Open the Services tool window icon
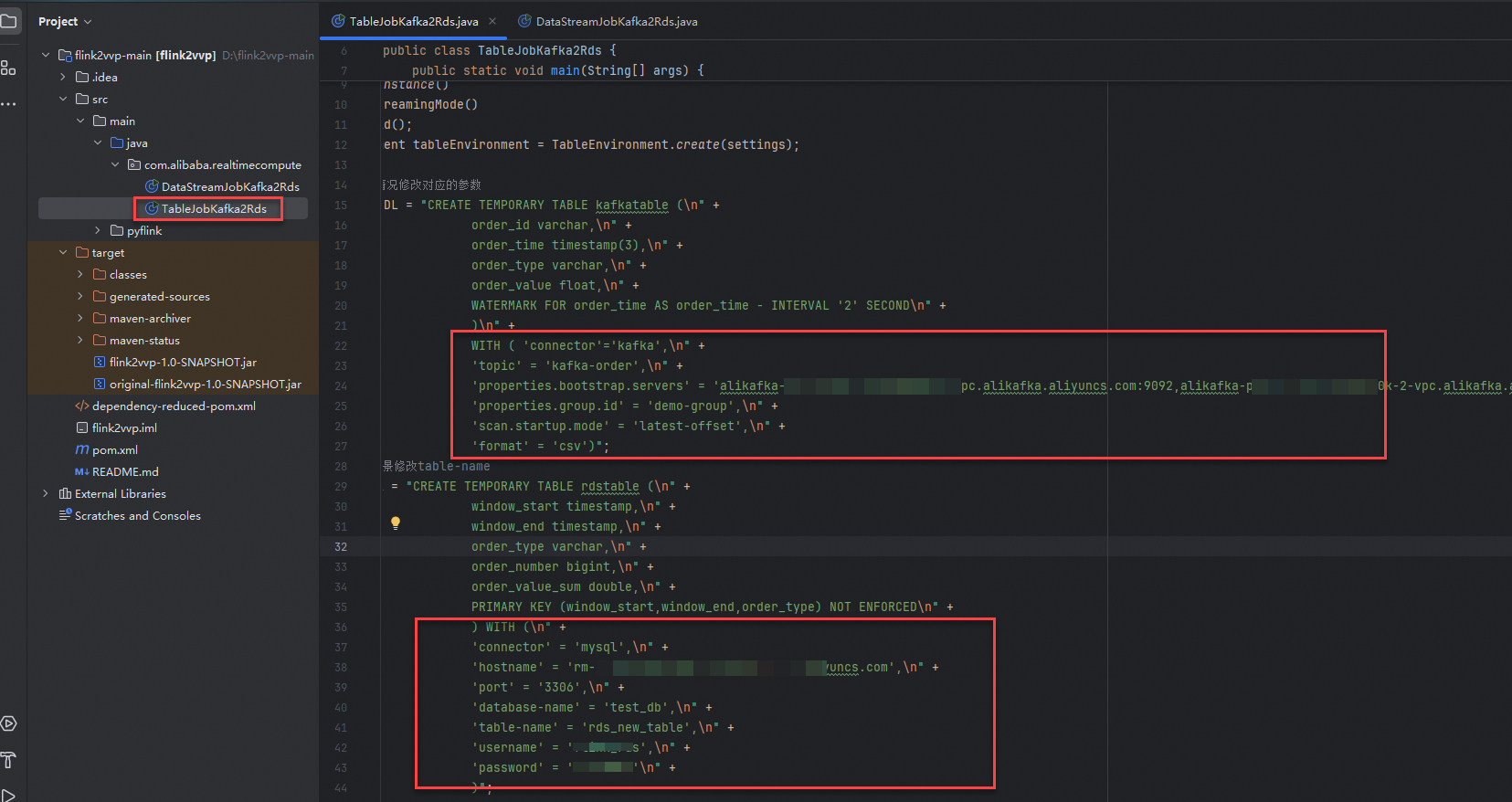This screenshot has height=802, width=1512. [8, 723]
